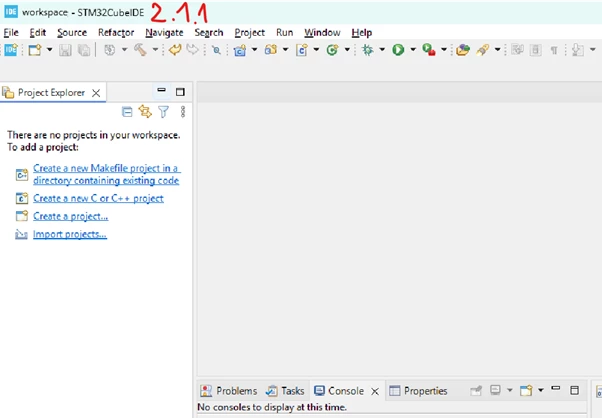Expand the New class dropdown arrow

(x=347, y=50)
